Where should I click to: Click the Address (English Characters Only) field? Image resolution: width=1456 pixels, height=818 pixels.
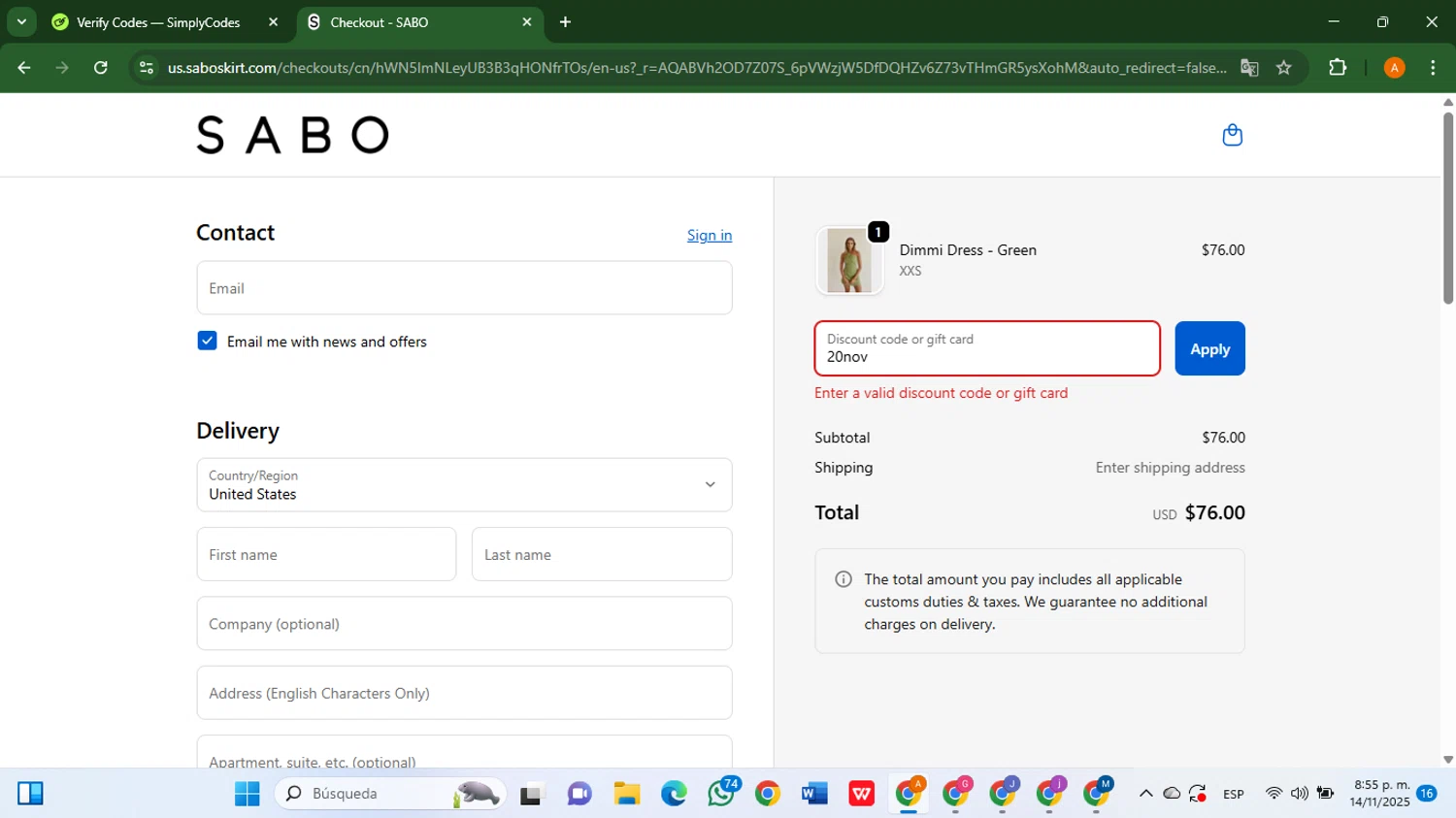(x=464, y=693)
